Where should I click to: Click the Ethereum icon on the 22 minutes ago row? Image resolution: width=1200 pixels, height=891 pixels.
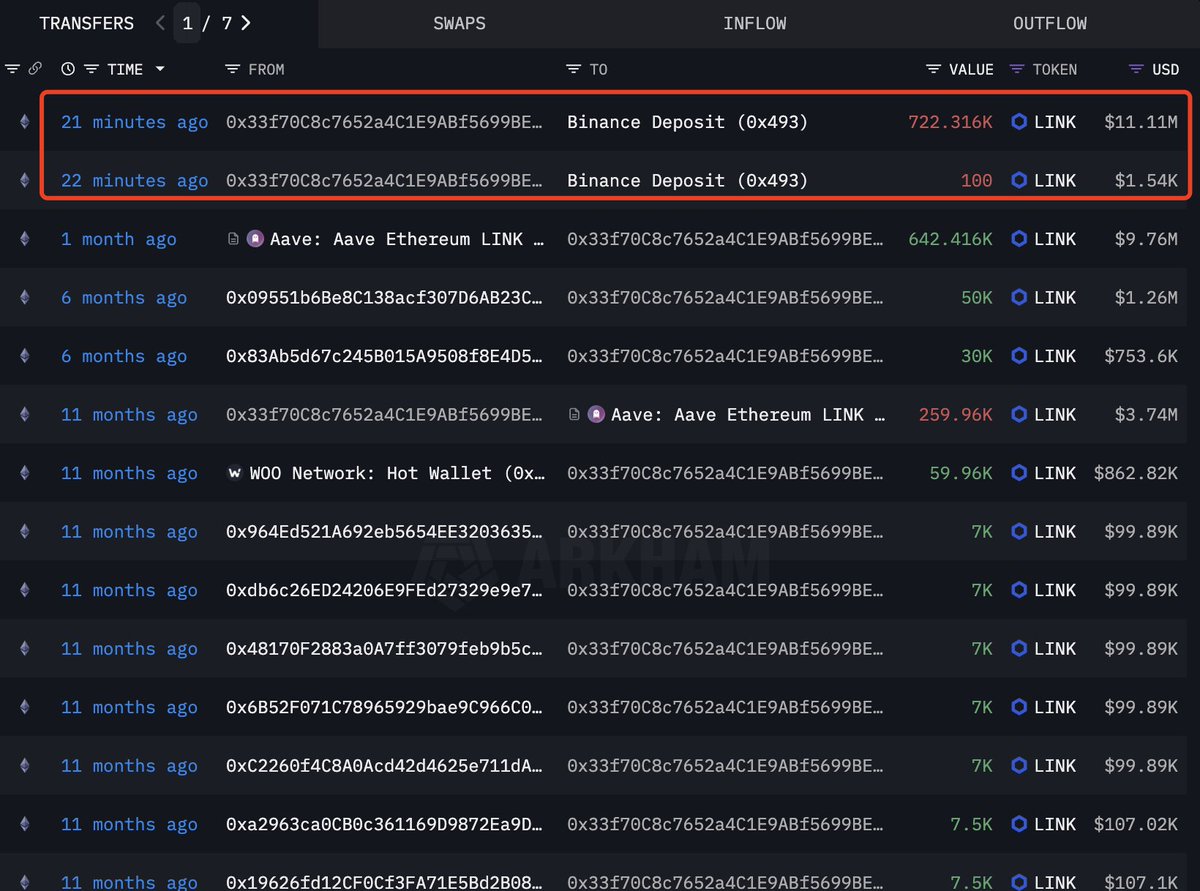click(x=25, y=181)
